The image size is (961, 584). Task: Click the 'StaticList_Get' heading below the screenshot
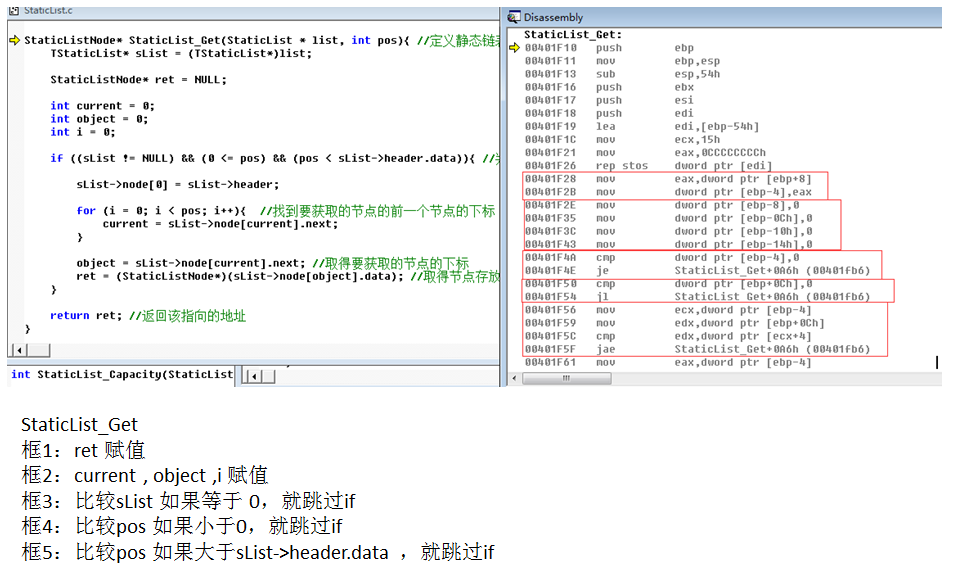coord(80,425)
